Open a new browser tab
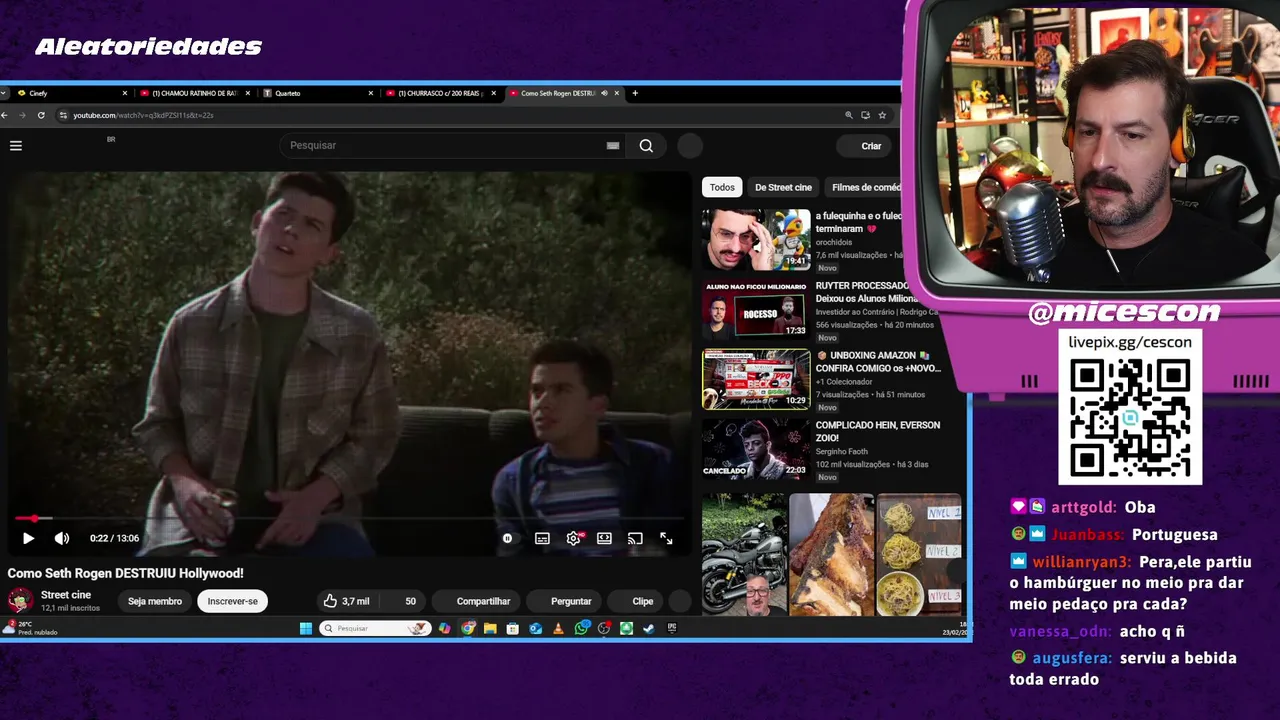The width and height of the screenshot is (1280, 720). [x=635, y=93]
